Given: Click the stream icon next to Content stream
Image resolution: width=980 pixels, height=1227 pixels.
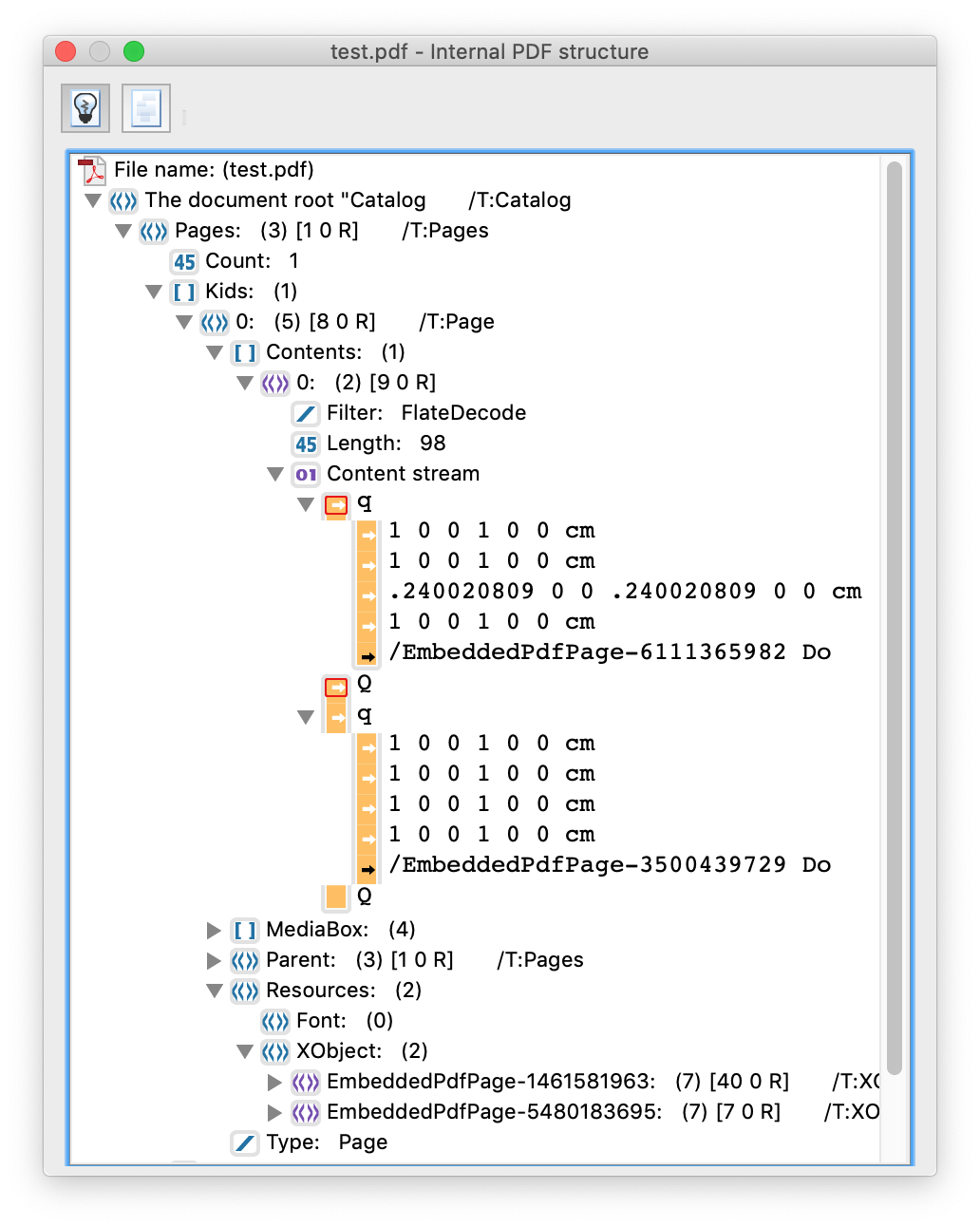Looking at the screenshot, I should tap(304, 474).
